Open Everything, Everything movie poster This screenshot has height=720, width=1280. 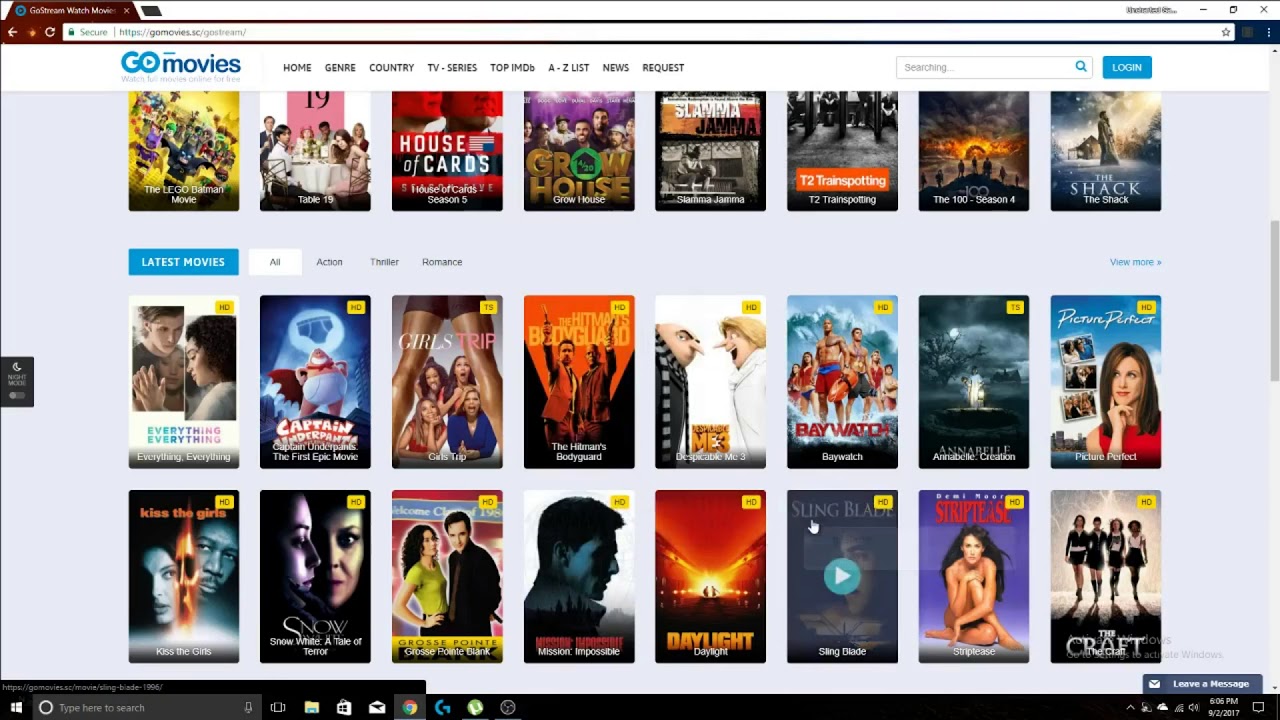coord(184,382)
